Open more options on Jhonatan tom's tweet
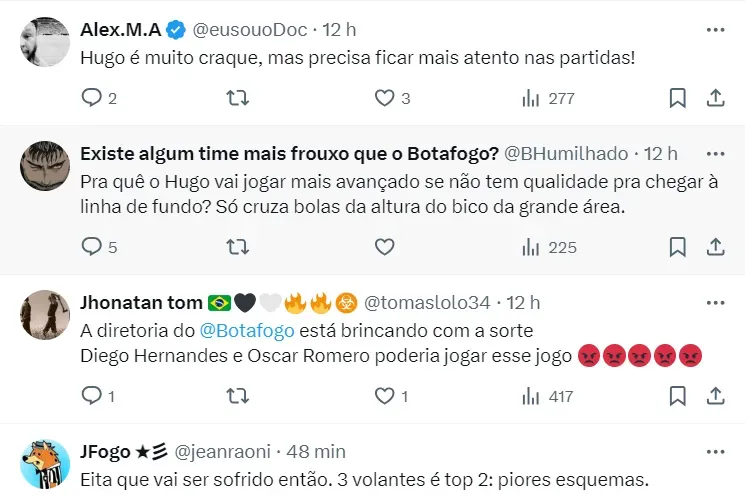This screenshot has height=501, width=745. (715, 302)
